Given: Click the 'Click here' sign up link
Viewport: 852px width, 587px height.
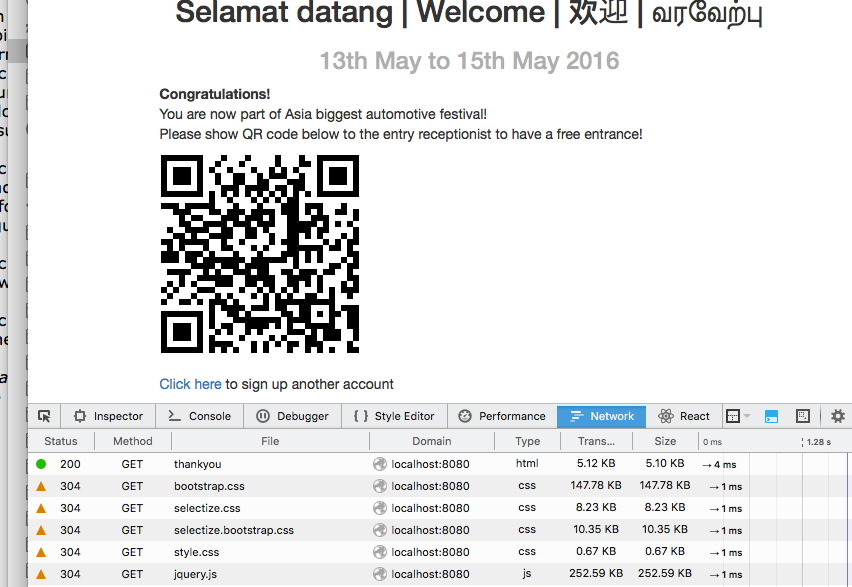Looking at the screenshot, I should tap(190, 384).
